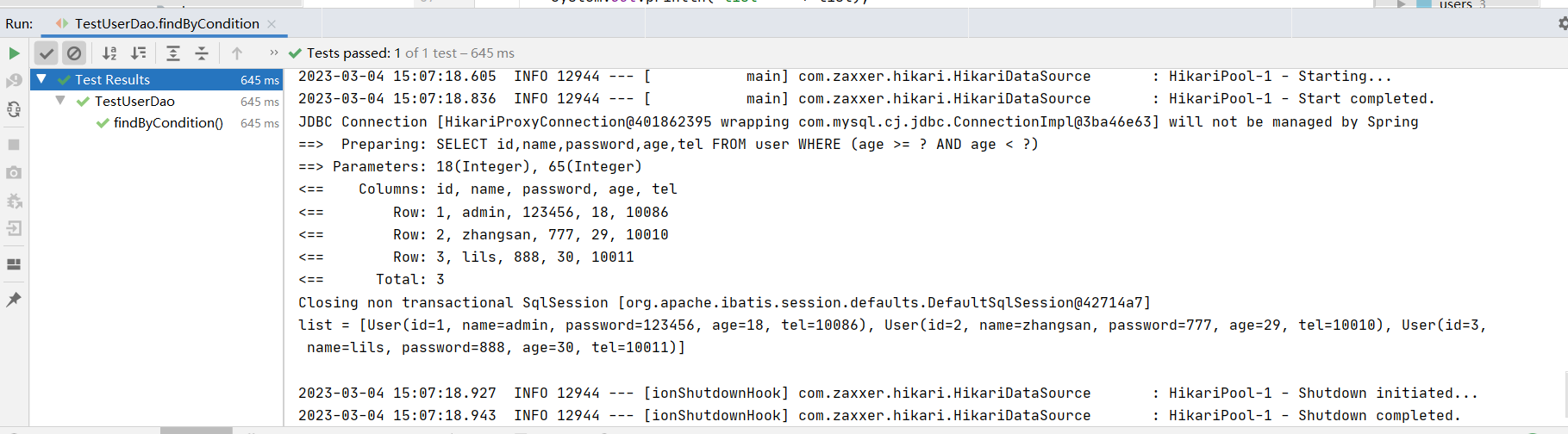Select the TestUserDao.findByCondition run tab
Screen dimensions: 1568x434
coord(166,23)
